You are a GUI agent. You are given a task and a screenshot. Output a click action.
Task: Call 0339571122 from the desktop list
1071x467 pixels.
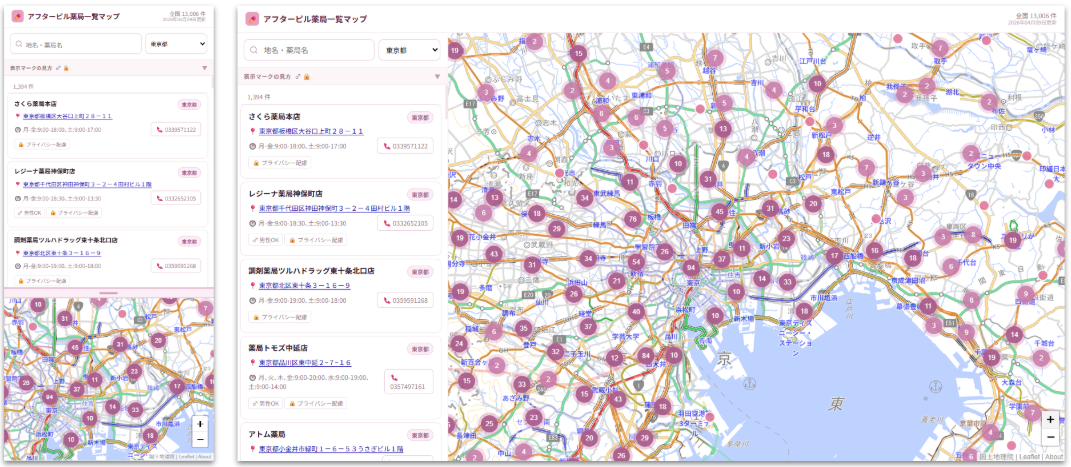[x=405, y=146]
